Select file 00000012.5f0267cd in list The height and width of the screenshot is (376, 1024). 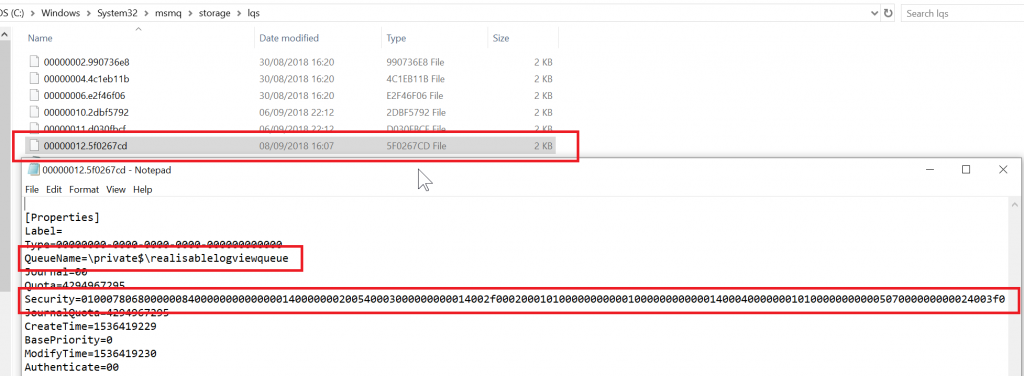(290, 146)
